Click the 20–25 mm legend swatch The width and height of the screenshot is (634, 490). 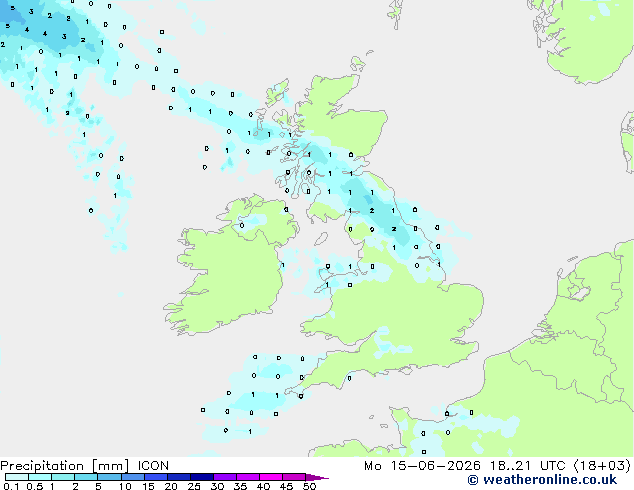pyautogui.click(x=179, y=477)
